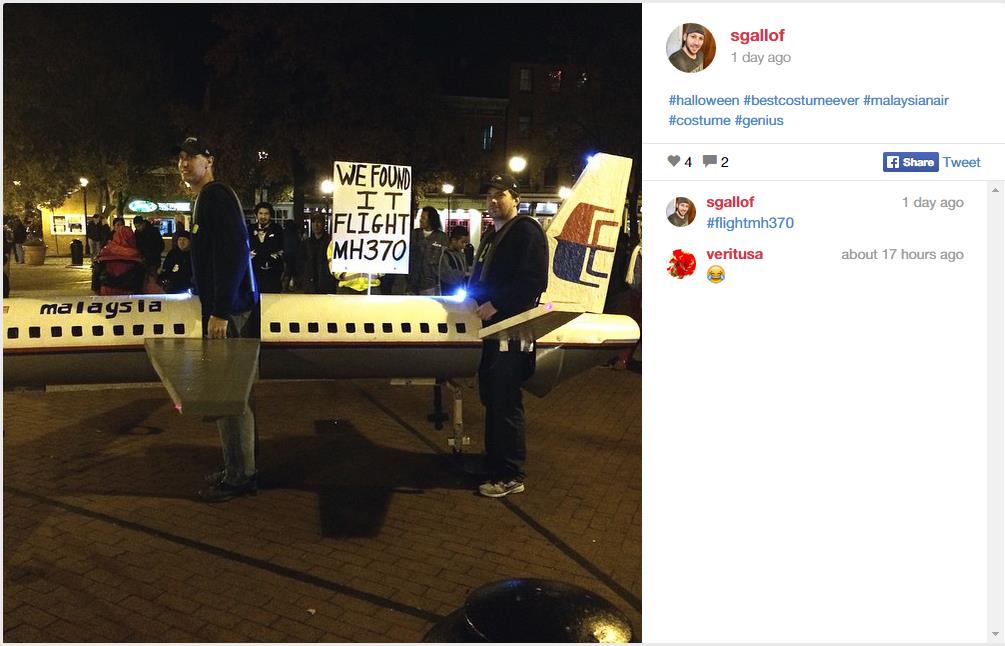Open sgallof's large profile avatar
This screenshot has height=646, width=1005.
(691, 47)
